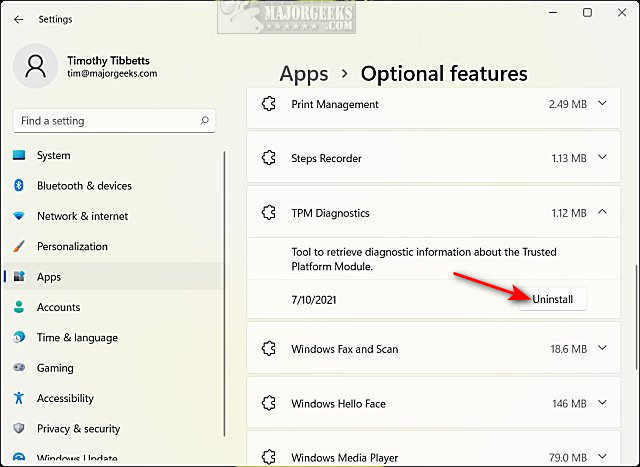Viewport: 640px width, 467px height.
Task: Expand Windows Hello Face chevron
Action: pyautogui.click(x=602, y=403)
